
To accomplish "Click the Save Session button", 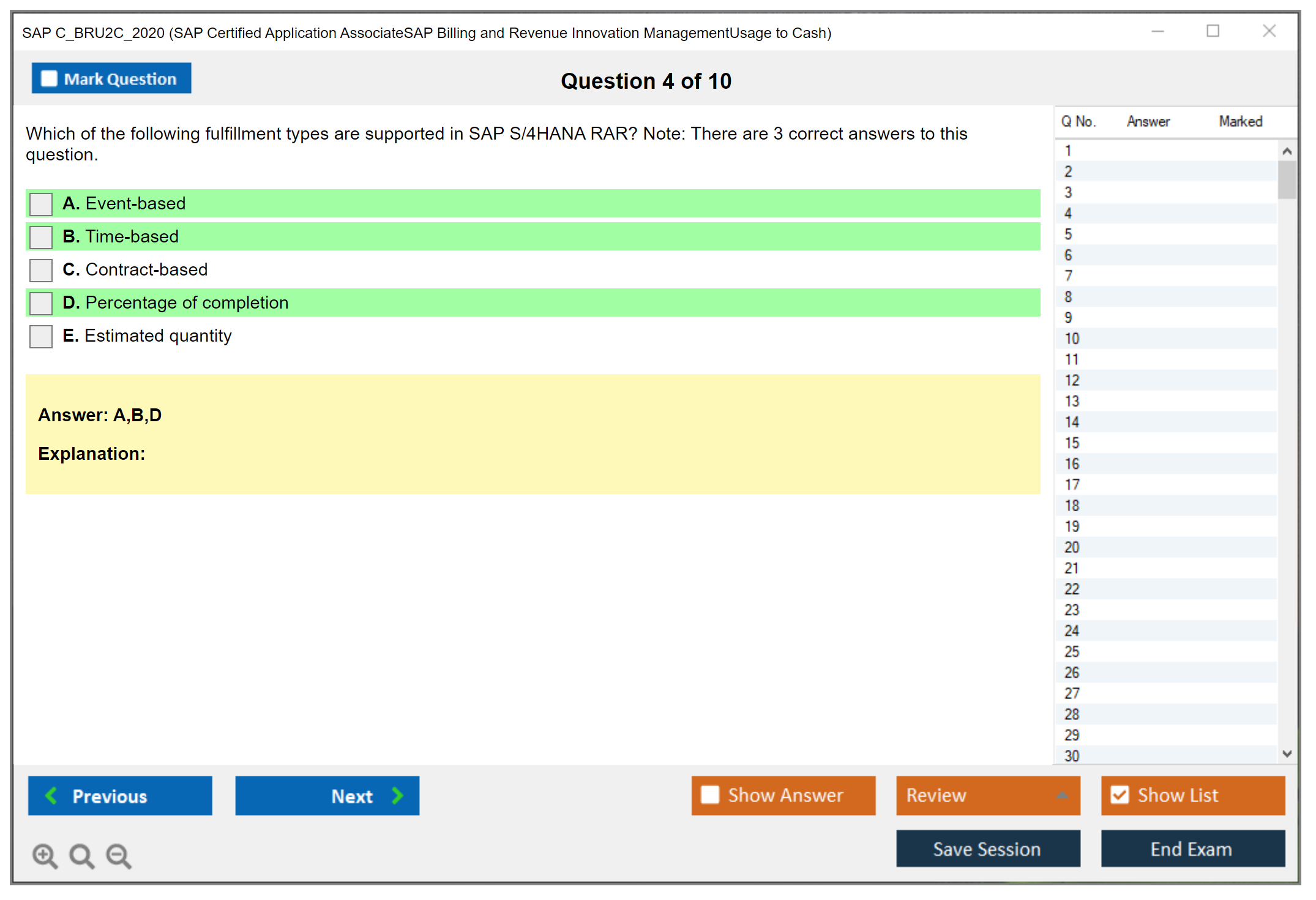I will tap(987, 849).
